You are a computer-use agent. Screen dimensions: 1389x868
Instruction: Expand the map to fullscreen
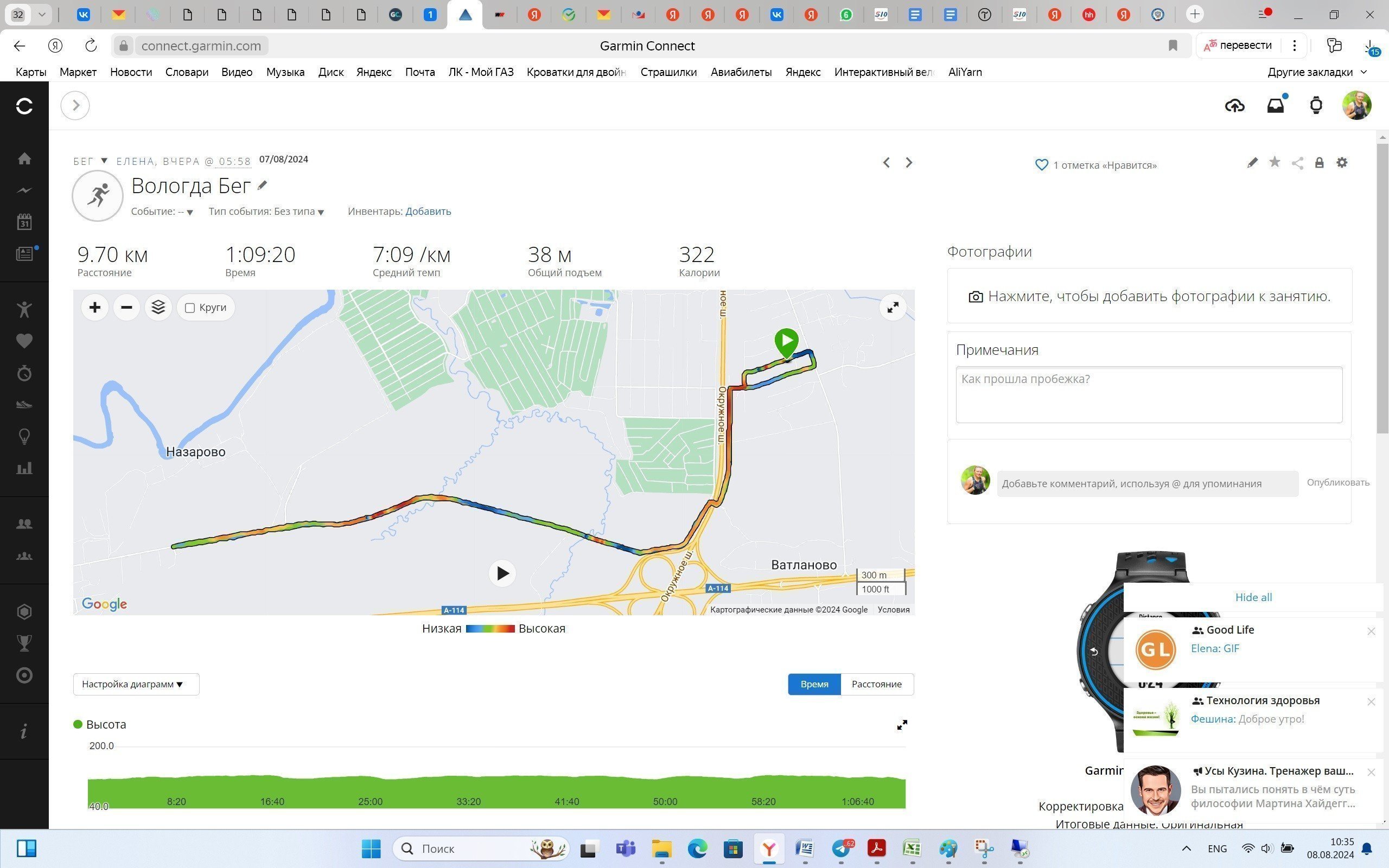pos(893,308)
